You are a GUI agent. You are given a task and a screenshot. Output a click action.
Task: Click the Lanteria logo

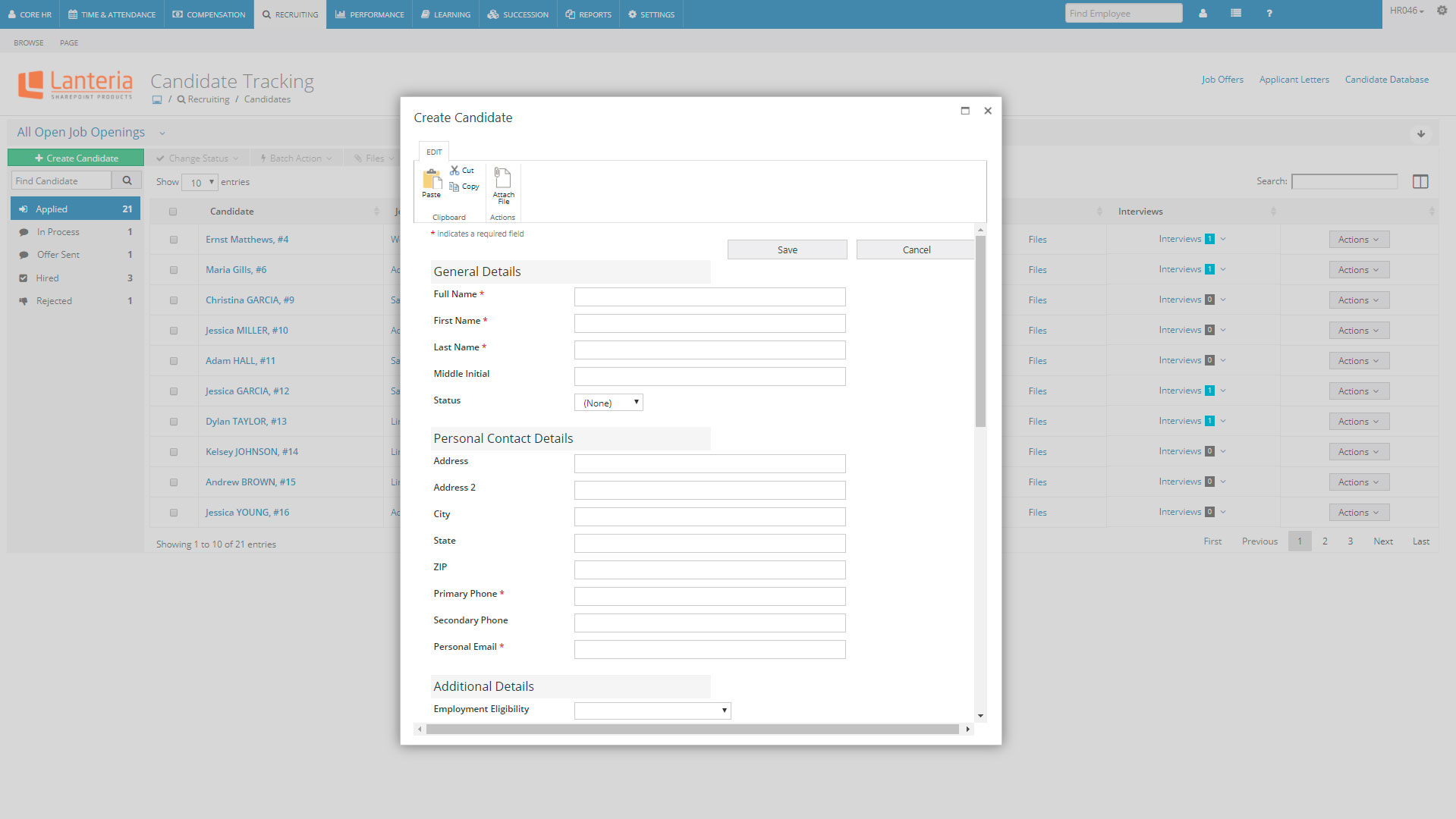pyautogui.click(x=75, y=84)
